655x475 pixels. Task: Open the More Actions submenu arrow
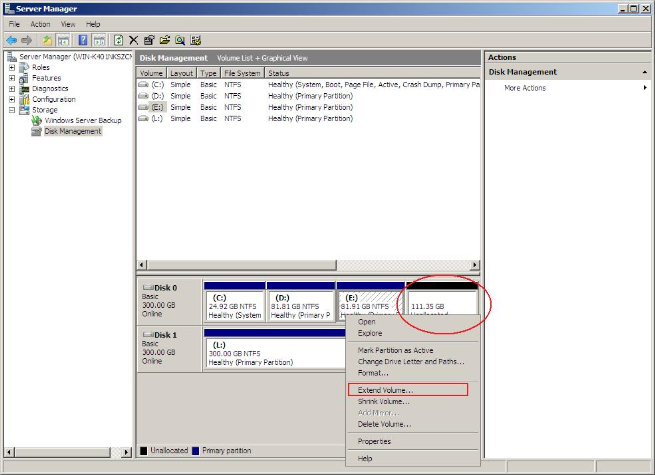click(645, 88)
